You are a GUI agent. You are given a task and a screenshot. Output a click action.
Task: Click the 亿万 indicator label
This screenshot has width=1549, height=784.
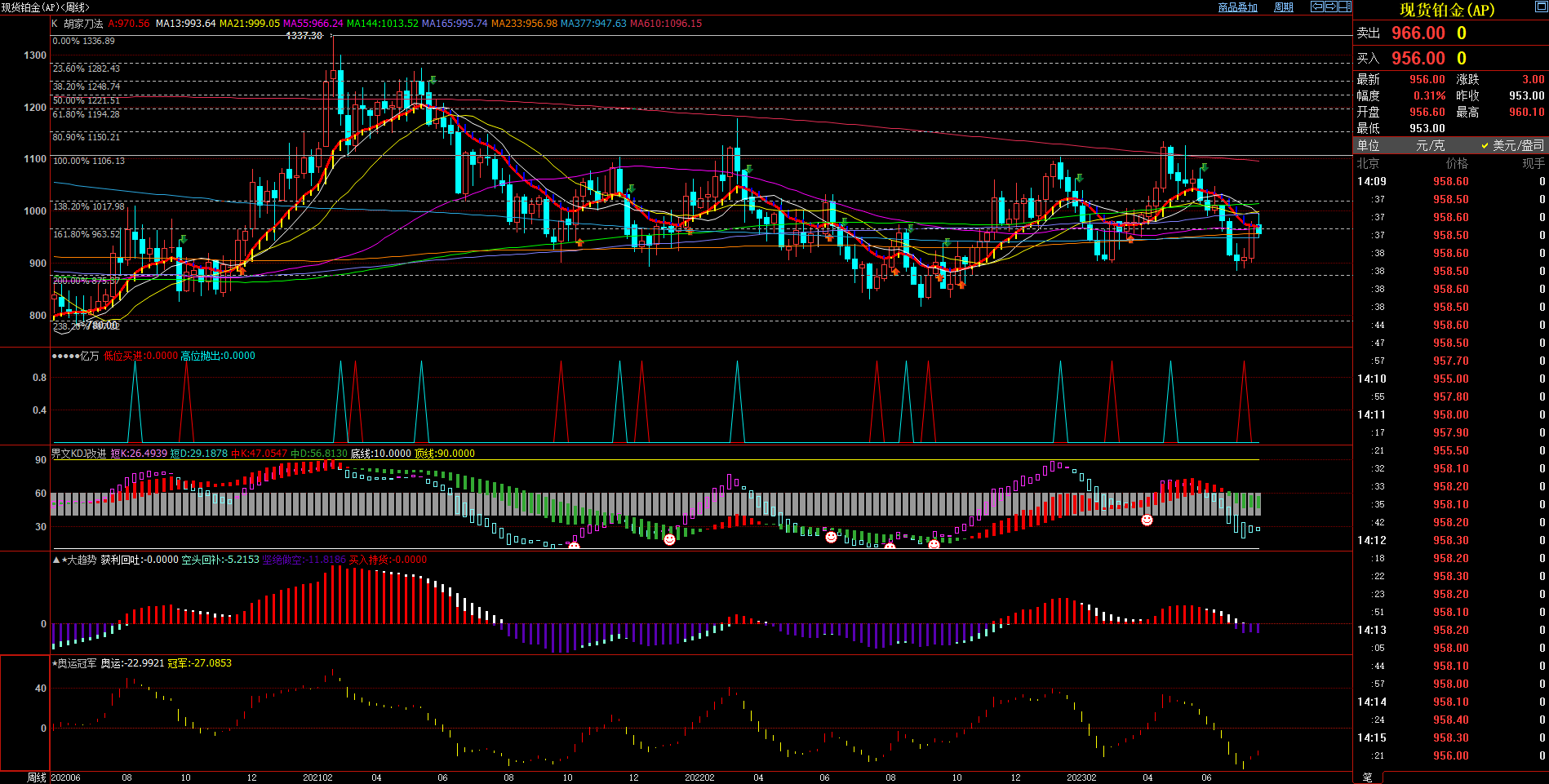point(90,356)
